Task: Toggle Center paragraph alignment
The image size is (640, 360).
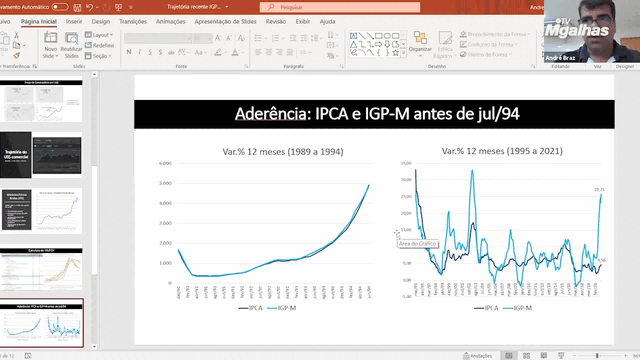Action: pyautogui.click(x=269, y=52)
